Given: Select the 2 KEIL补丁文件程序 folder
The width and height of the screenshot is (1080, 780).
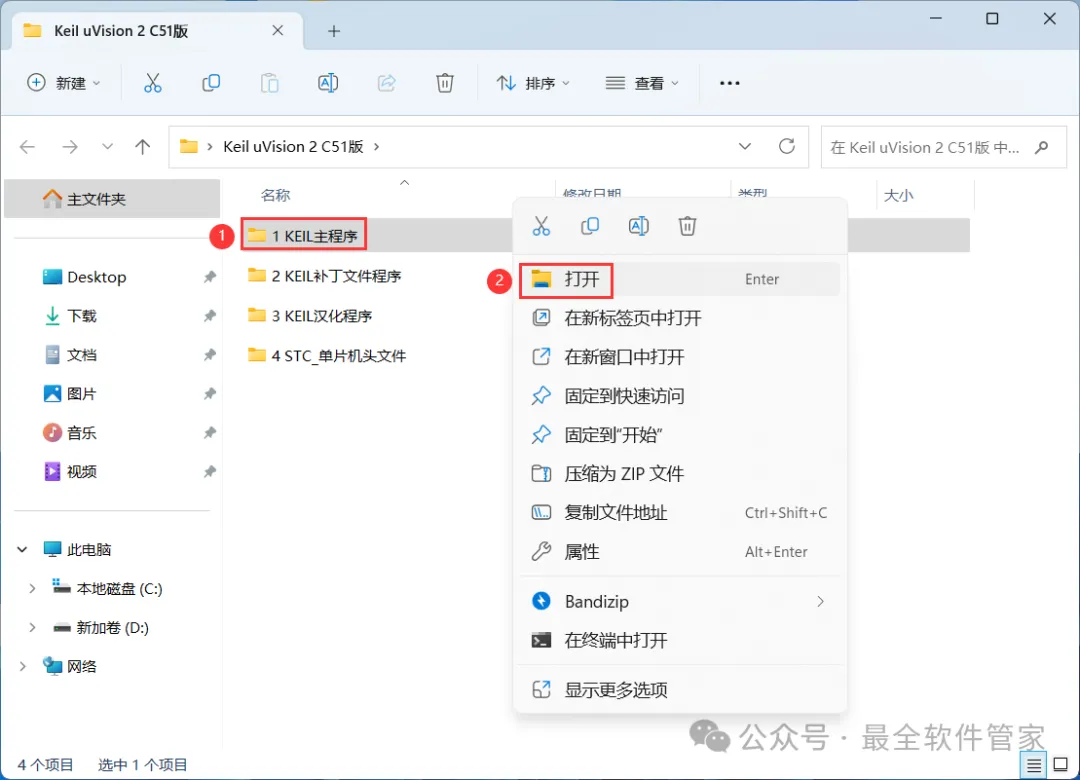Looking at the screenshot, I should coord(324,276).
